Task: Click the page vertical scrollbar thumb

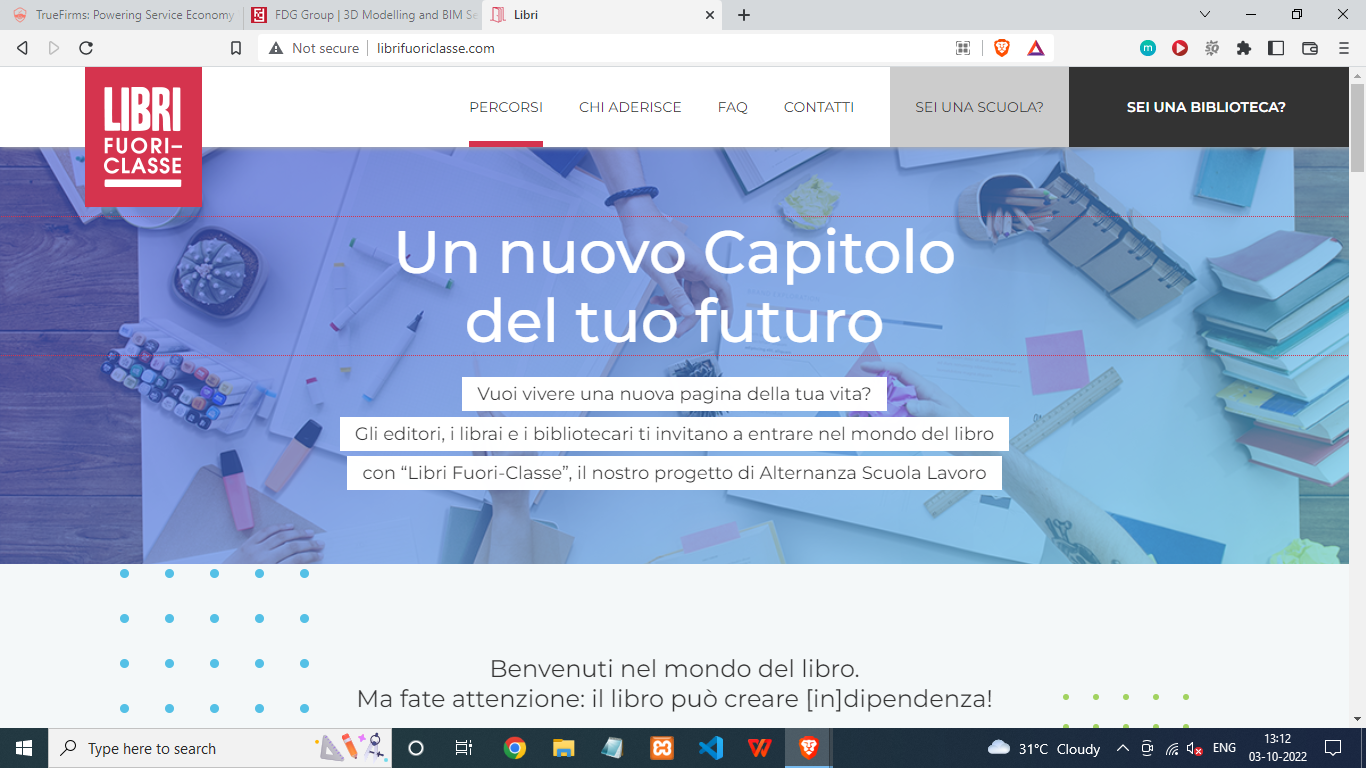Action: (1357, 128)
